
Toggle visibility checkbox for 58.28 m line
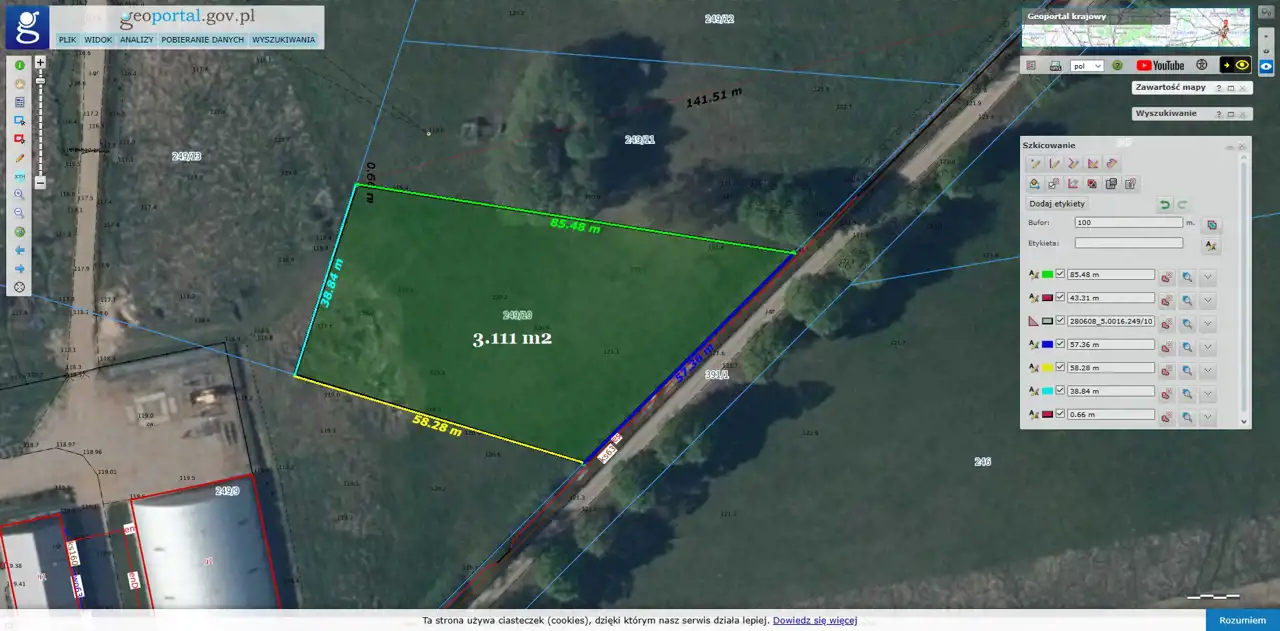pos(1060,367)
